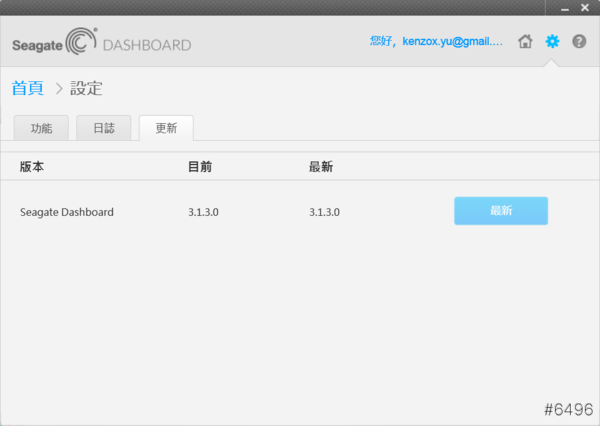Open account link 您好, kenzox.yu@gmail...
600x426 pixels.
(x=436, y=41)
